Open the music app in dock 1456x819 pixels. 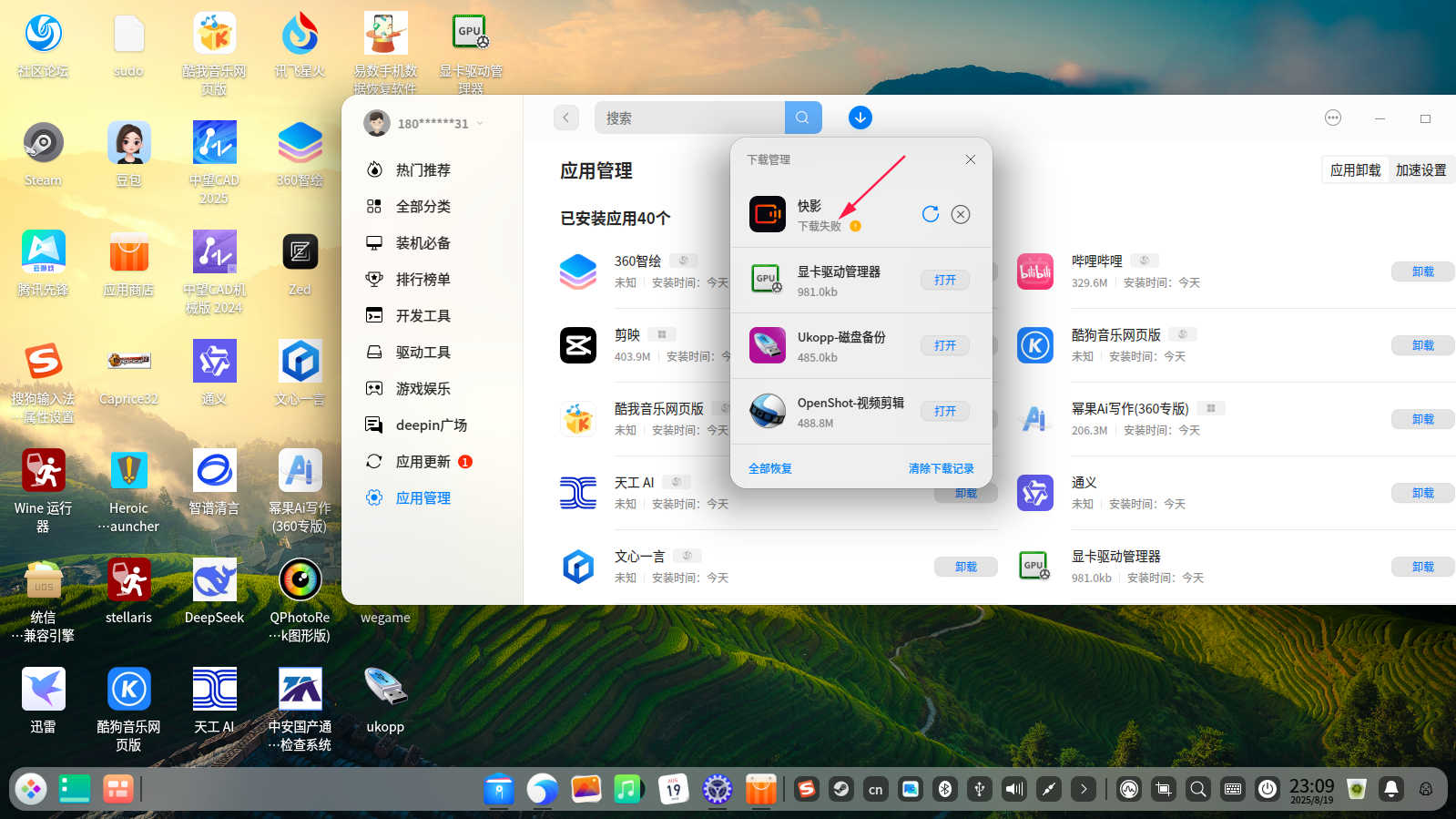coord(628,789)
